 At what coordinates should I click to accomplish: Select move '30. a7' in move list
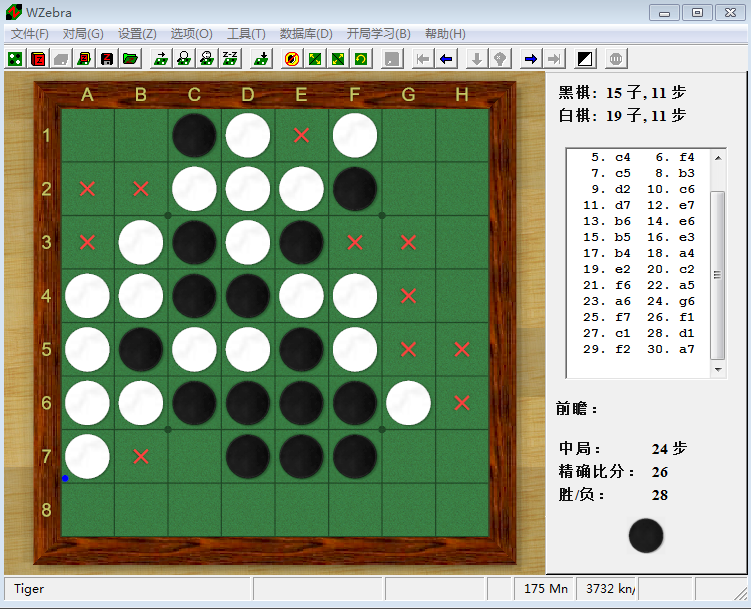[x=671, y=349]
